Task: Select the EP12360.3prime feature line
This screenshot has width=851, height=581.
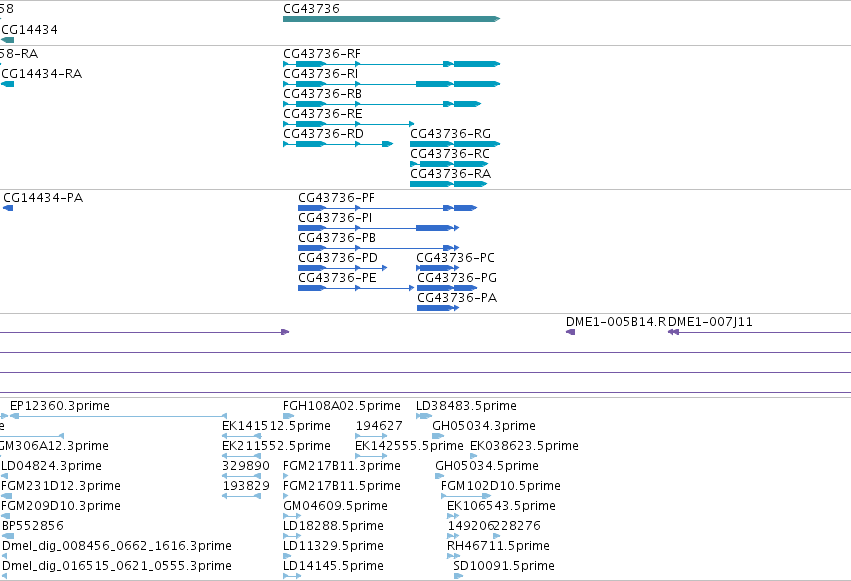Action: tap(118, 416)
